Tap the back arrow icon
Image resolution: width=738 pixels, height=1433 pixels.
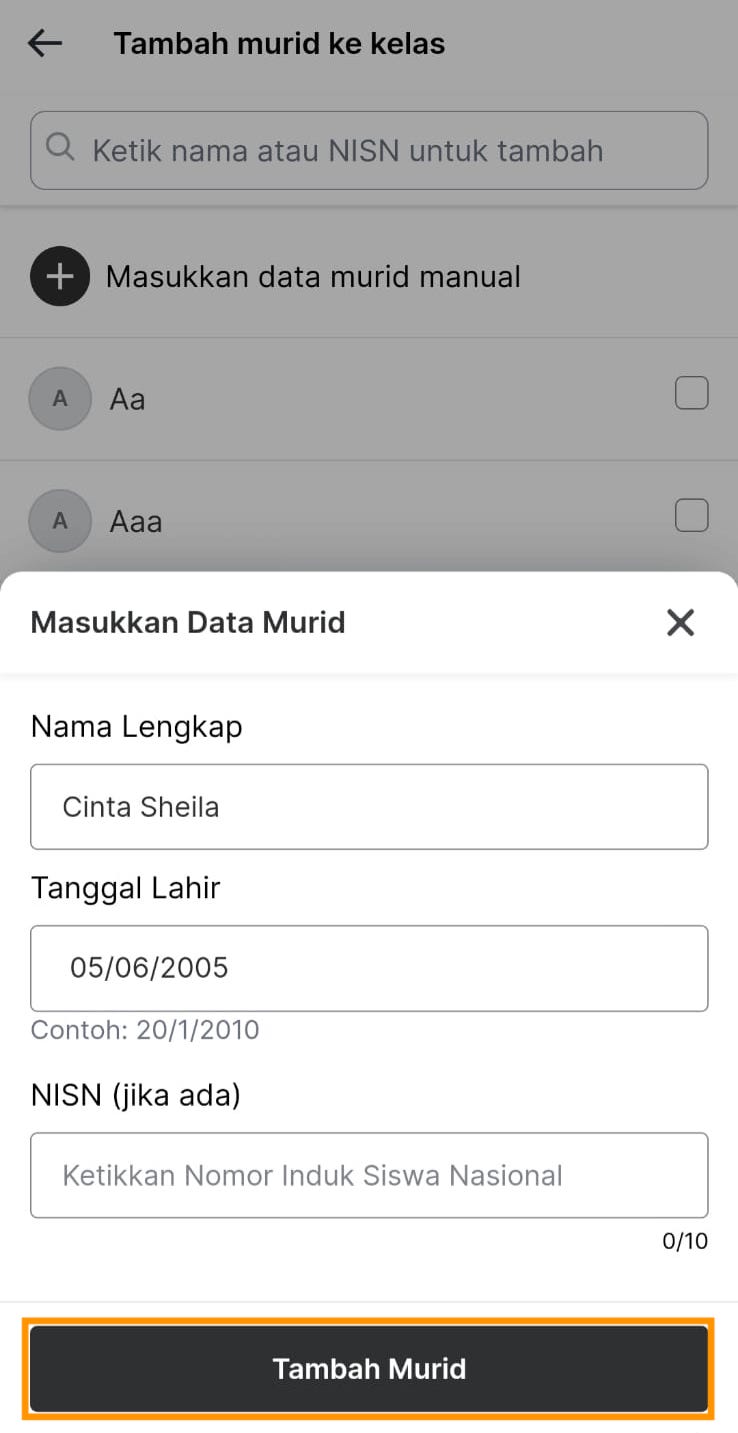tap(45, 43)
